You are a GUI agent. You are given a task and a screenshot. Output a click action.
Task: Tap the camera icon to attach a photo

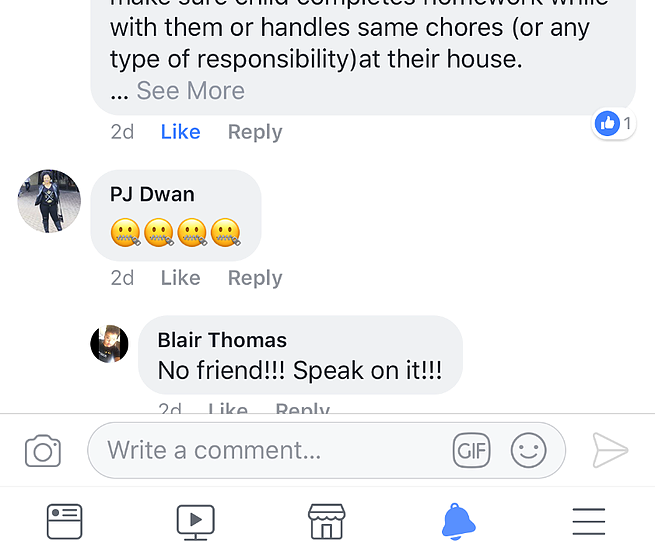(43, 451)
